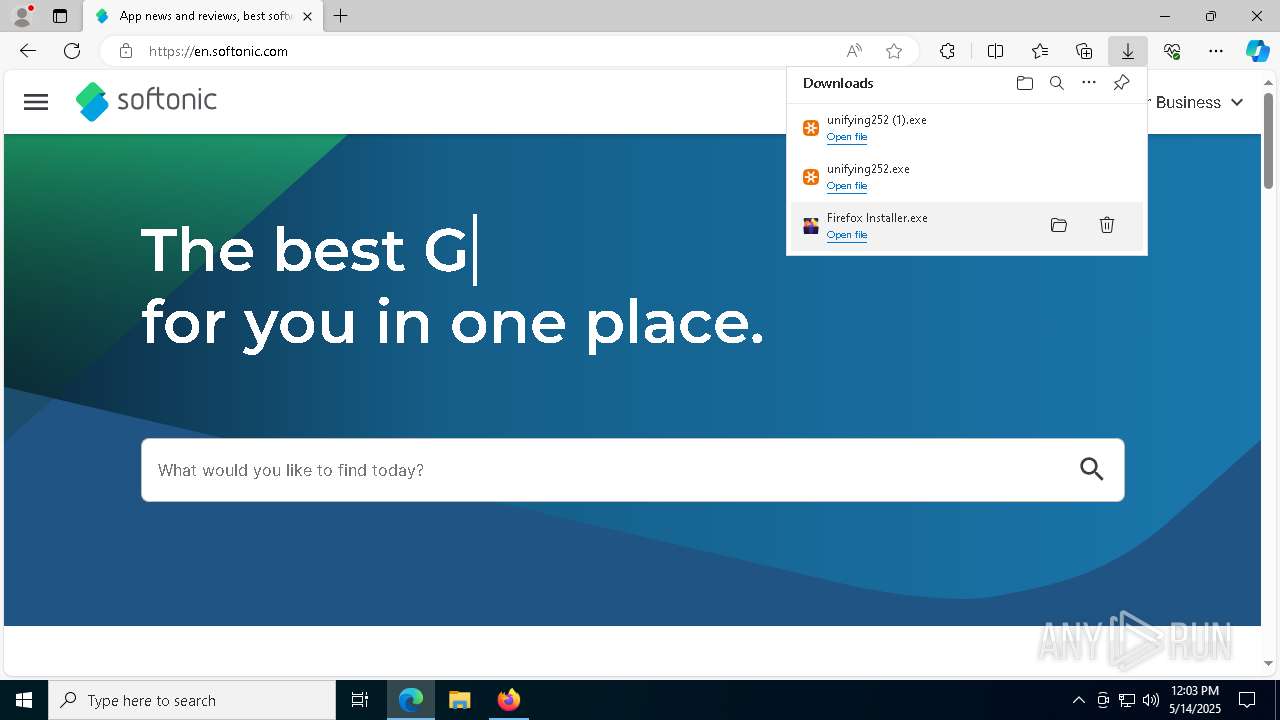This screenshot has height=720, width=1280.
Task: Expand the Business dropdown chevron
Action: (1237, 102)
